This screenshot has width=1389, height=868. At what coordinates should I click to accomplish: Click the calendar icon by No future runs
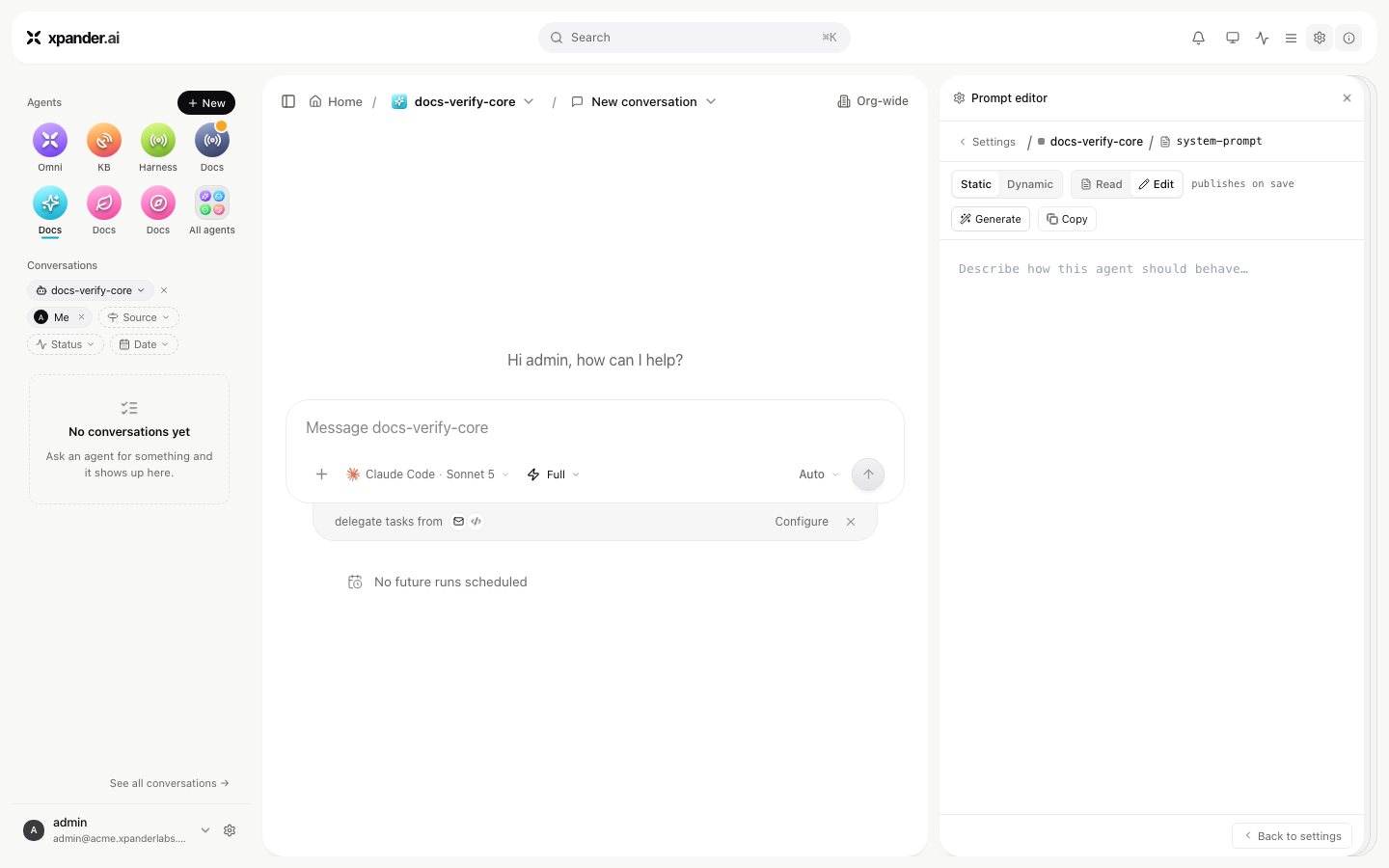[x=355, y=582]
